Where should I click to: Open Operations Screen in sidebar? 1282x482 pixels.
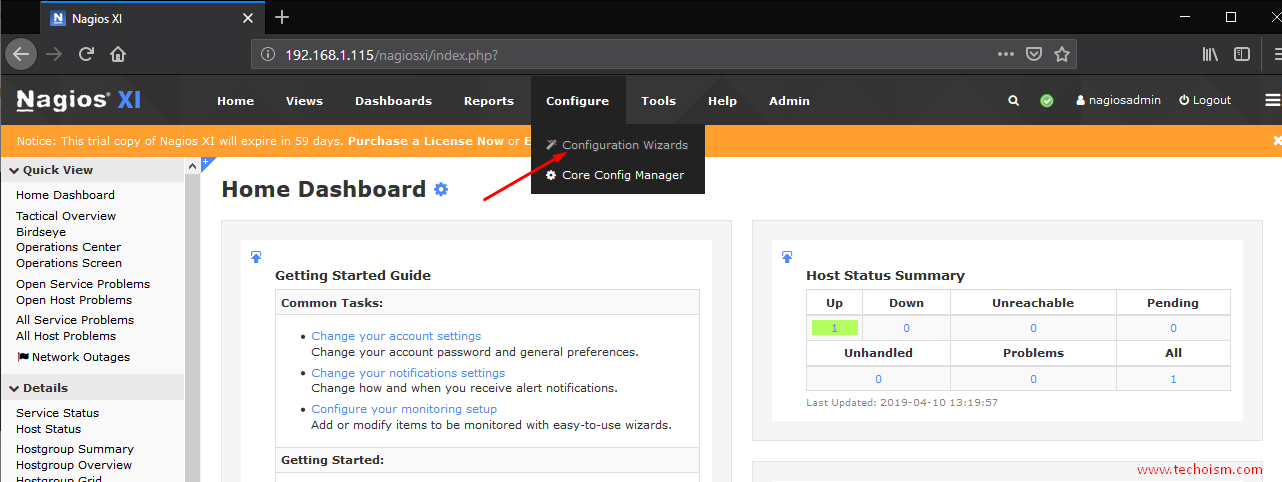(x=69, y=263)
